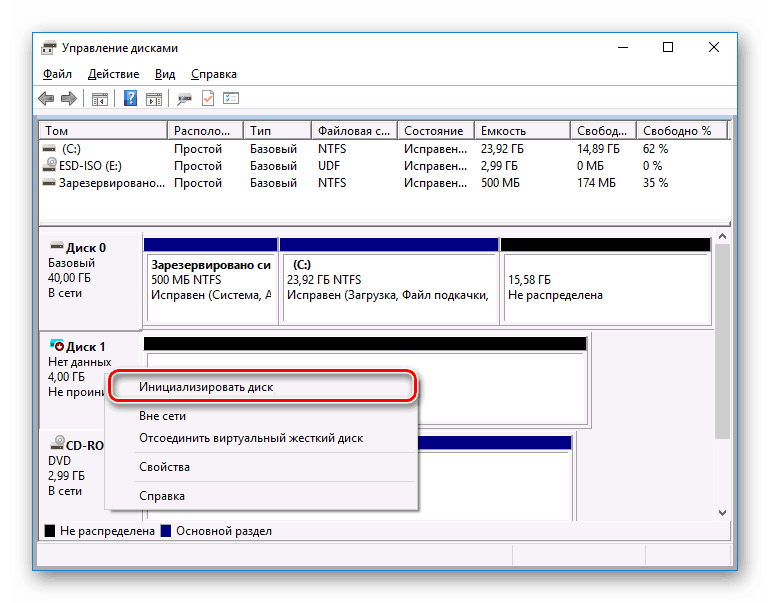770x603 pixels.
Task: Click the CD-ROM disc drive icon
Action: pos(57,443)
